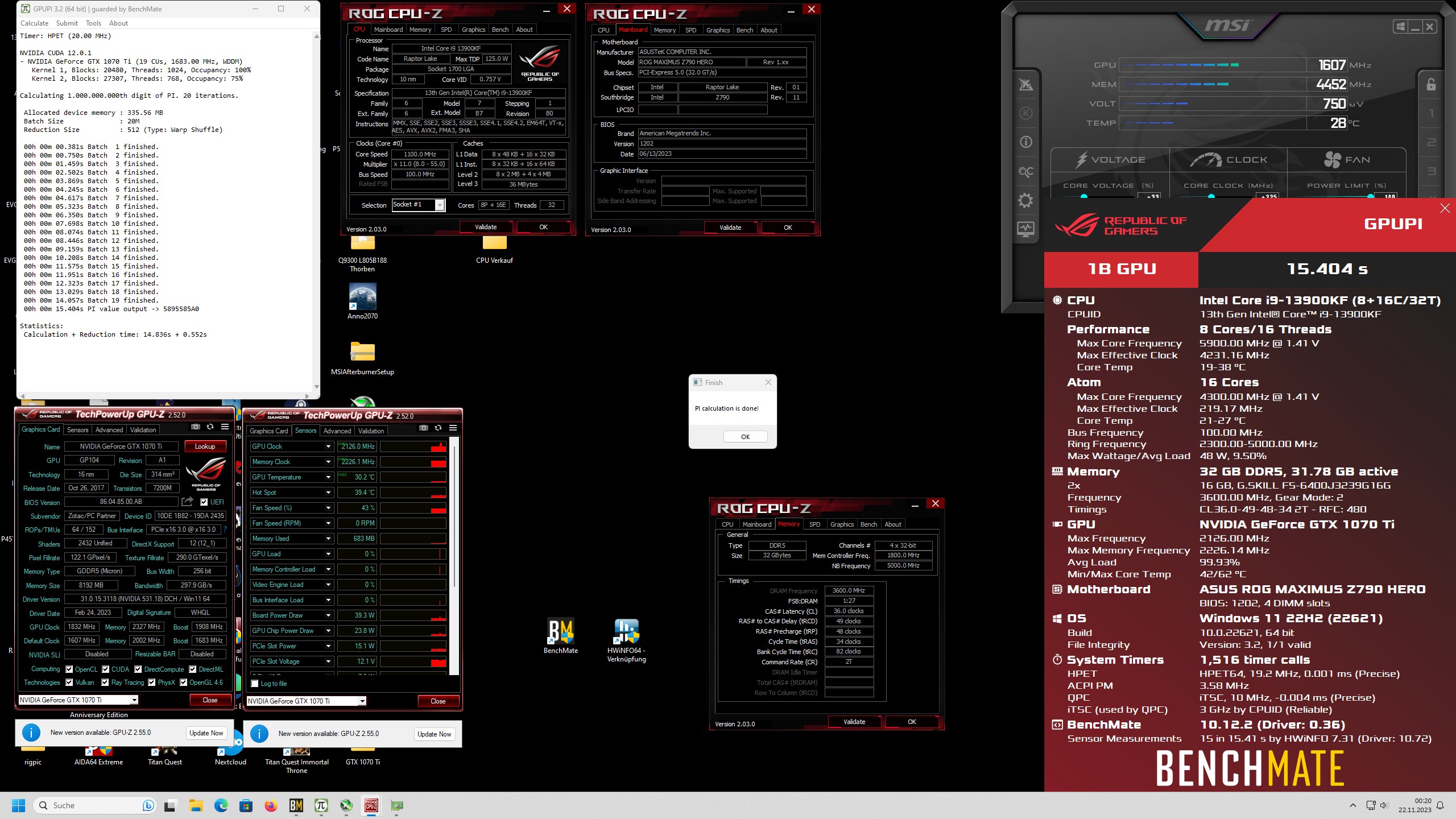Open the hamburger menu in left GPU-Z window

click(x=225, y=427)
